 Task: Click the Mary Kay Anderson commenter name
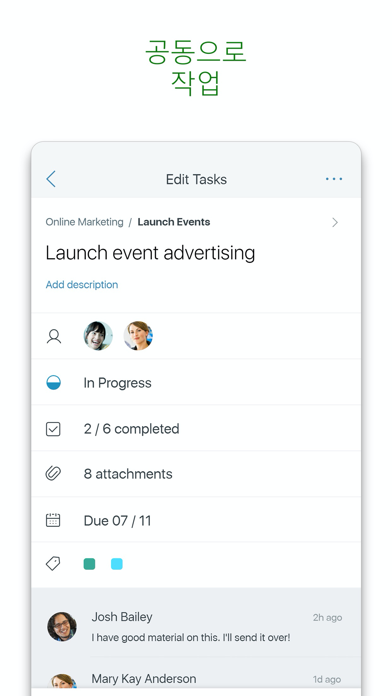pyautogui.click(x=144, y=679)
